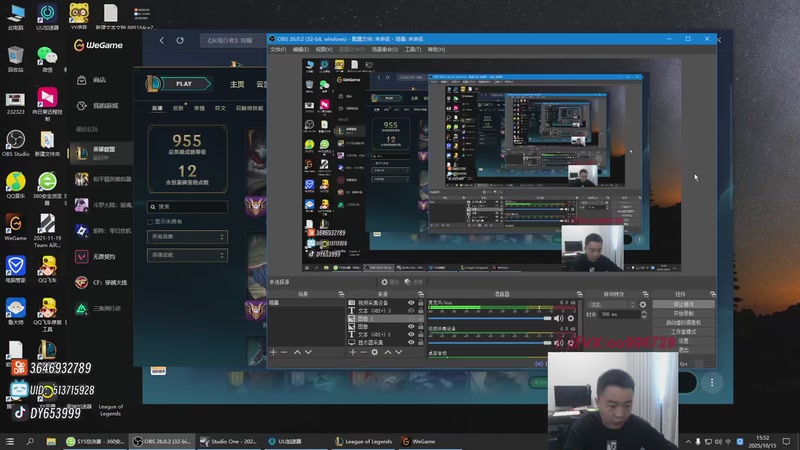Pop out the Scene Transitions dock panel
Viewport: 800px width, 450px height.
645,294
